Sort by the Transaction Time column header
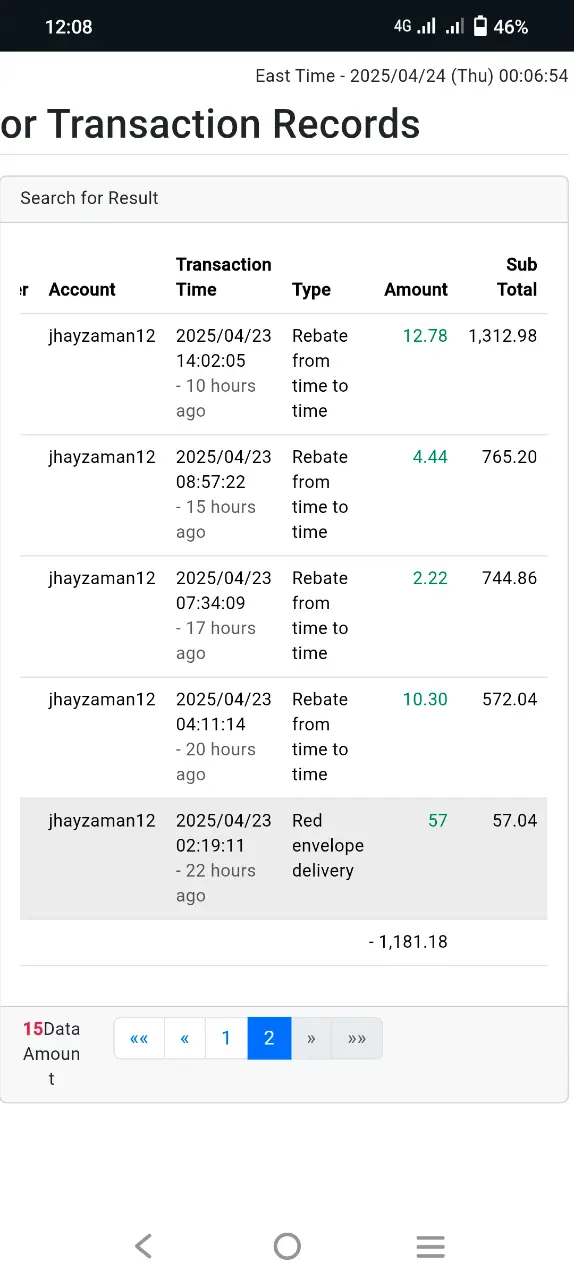This screenshot has height=1280, width=574. (224, 277)
